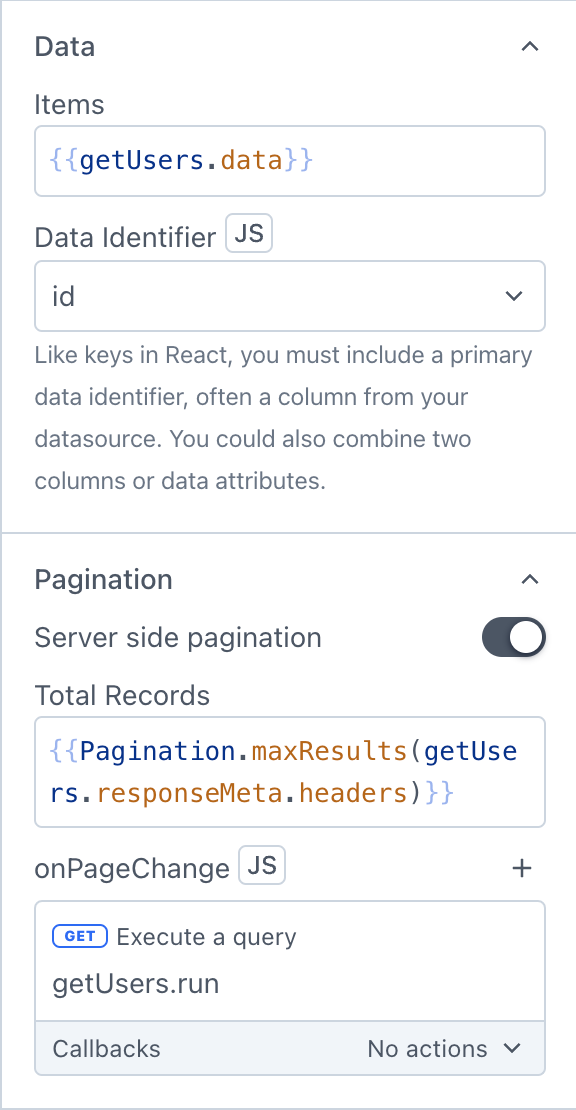Click the Callbacks row chevron icon
The image size is (576, 1110).
[512, 1049]
